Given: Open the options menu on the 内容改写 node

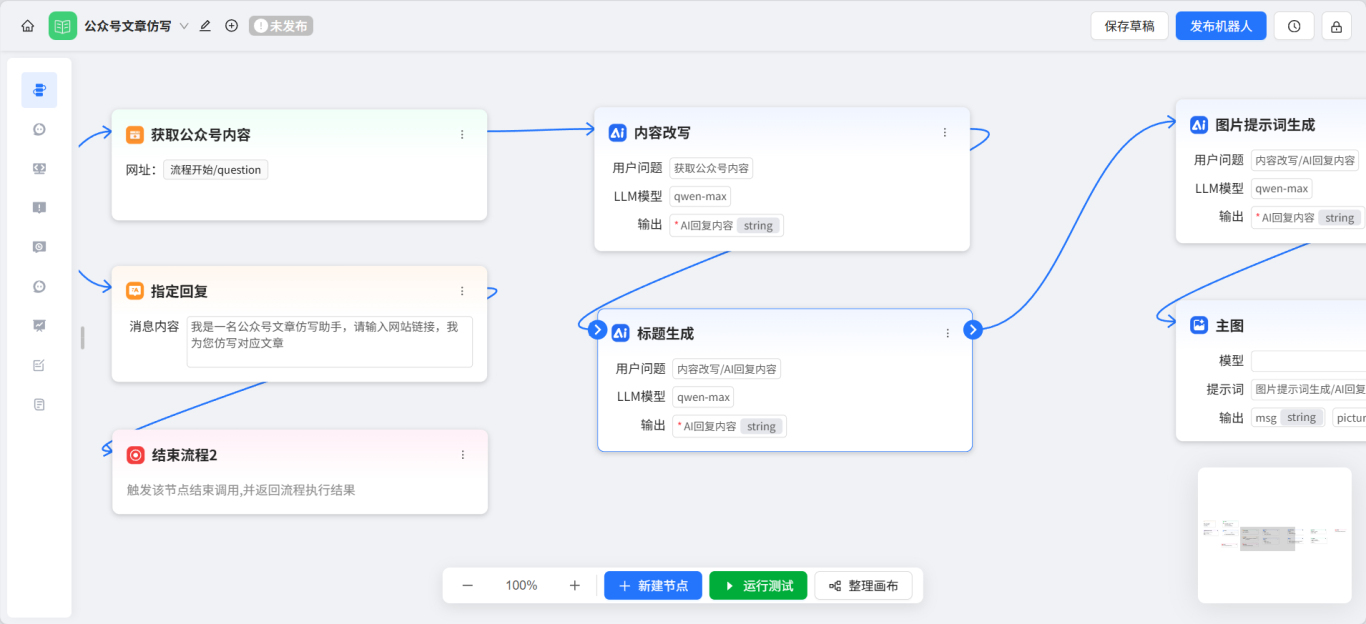Looking at the screenshot, I should pyautogui.click(x=944, y=131).
